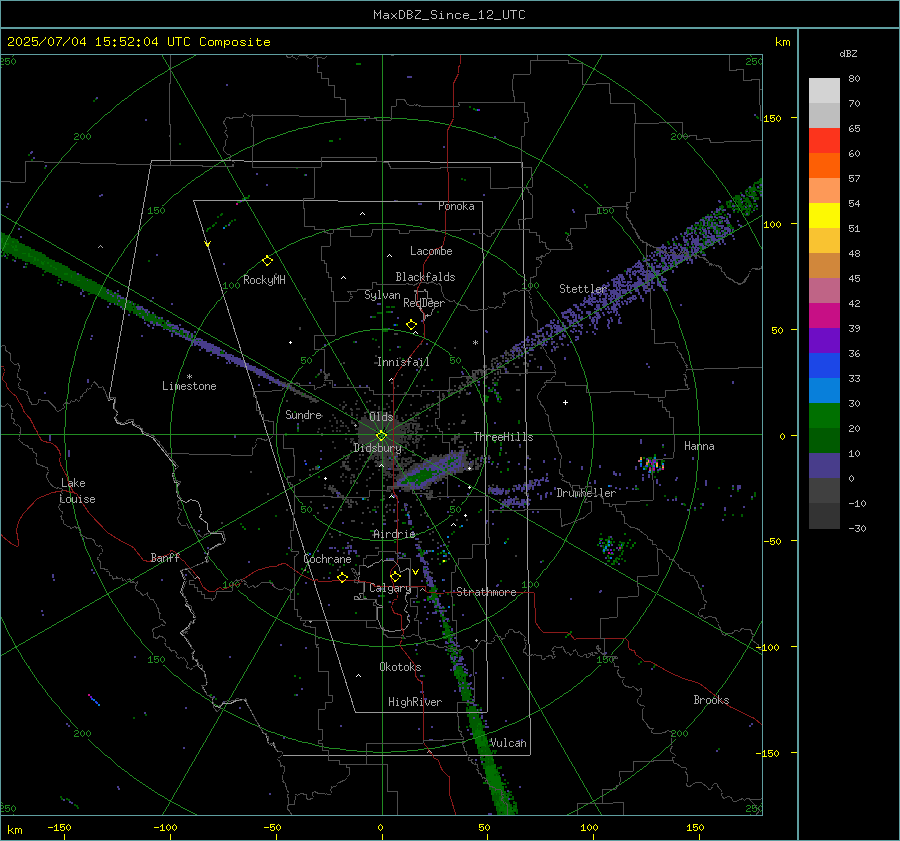Click the yellow diamond marker near RedDeer
Viewport: 900px width, 841px height.
(411, 325)
